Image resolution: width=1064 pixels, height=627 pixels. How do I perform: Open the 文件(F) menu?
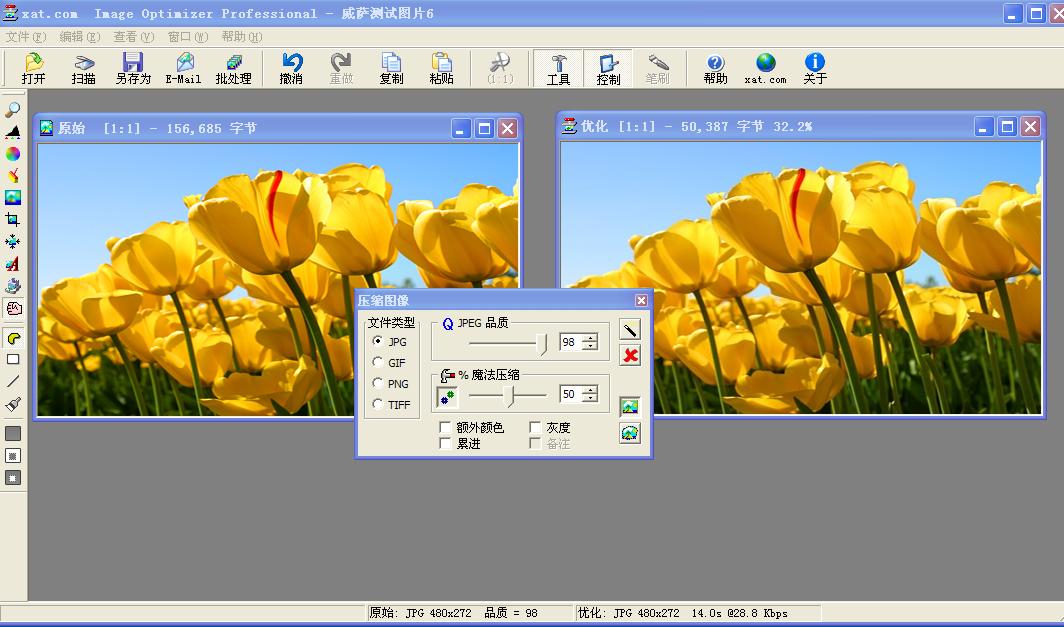(x=26, y=37)
